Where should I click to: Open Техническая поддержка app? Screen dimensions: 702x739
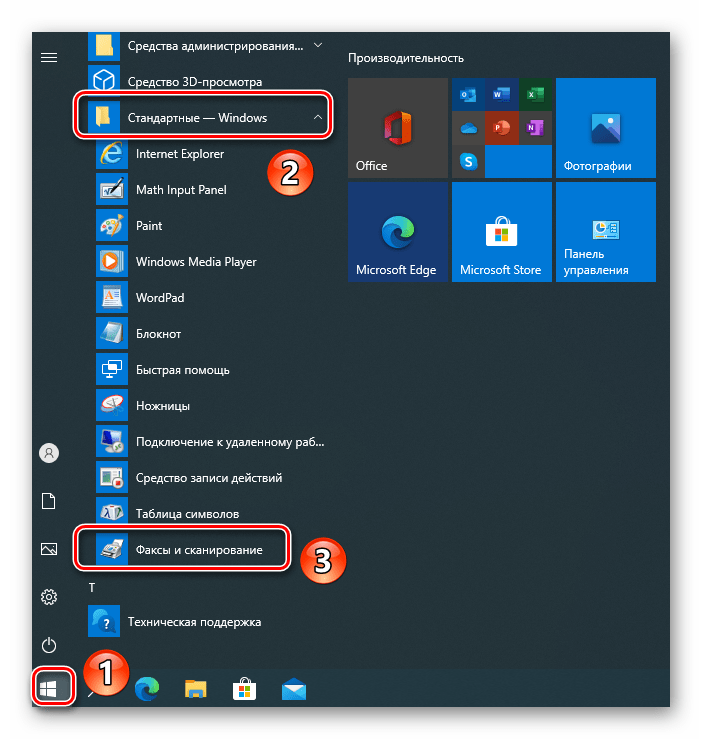[210, 622]
